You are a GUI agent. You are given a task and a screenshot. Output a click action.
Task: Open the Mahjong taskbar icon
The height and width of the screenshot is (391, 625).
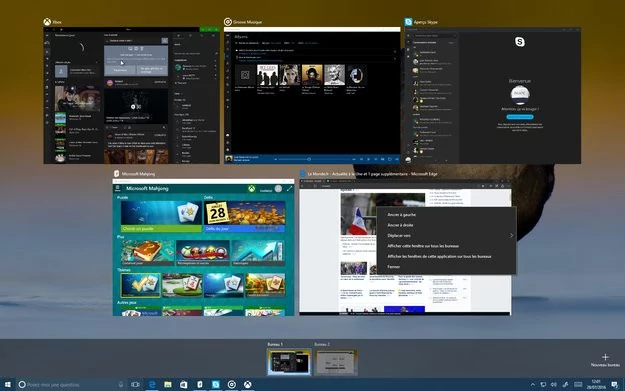tap(200, 385)
